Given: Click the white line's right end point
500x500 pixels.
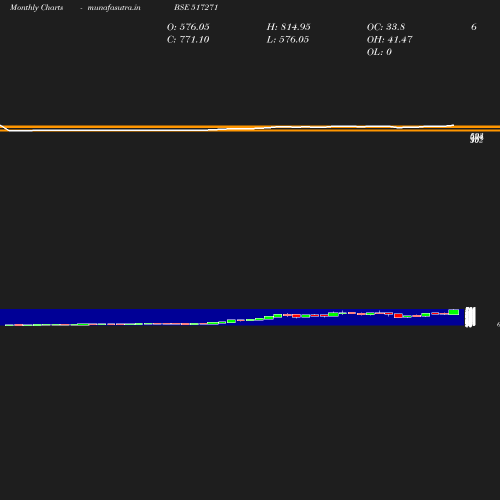Looking at the screenshot, I should [453, 125].
